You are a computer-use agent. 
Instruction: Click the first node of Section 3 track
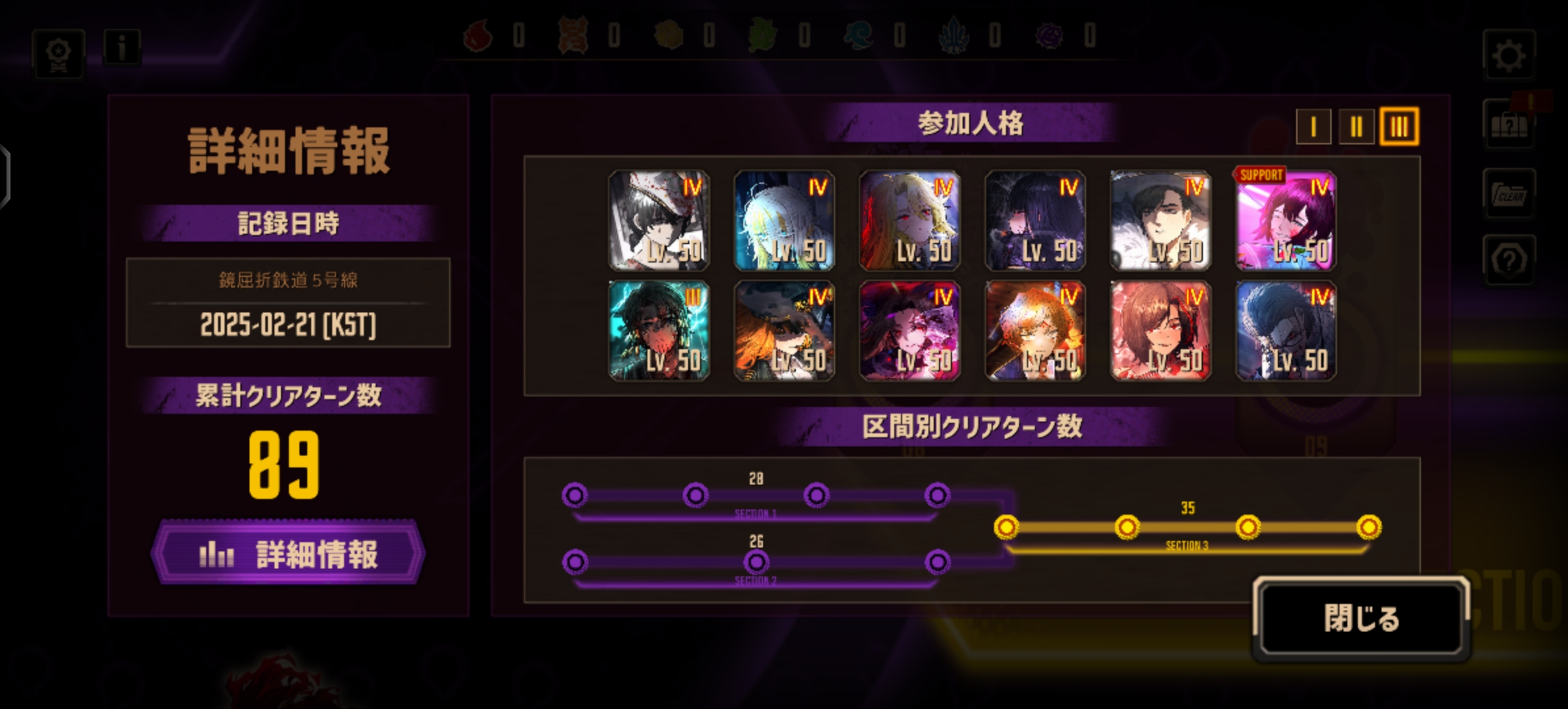1006,527
